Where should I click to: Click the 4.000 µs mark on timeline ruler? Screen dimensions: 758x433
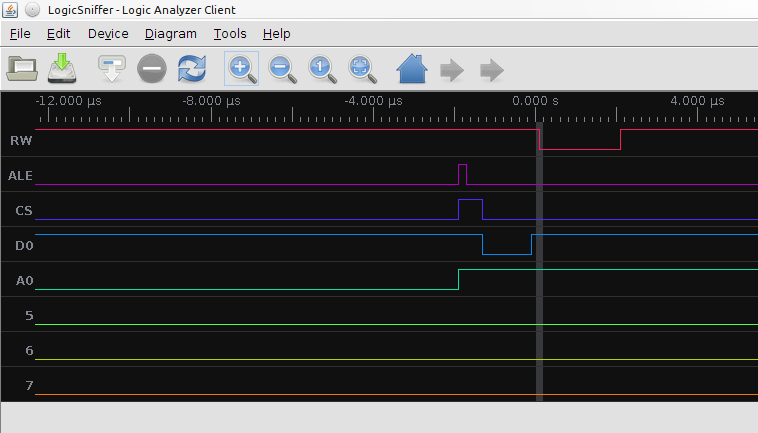click(x=697, y=101)
